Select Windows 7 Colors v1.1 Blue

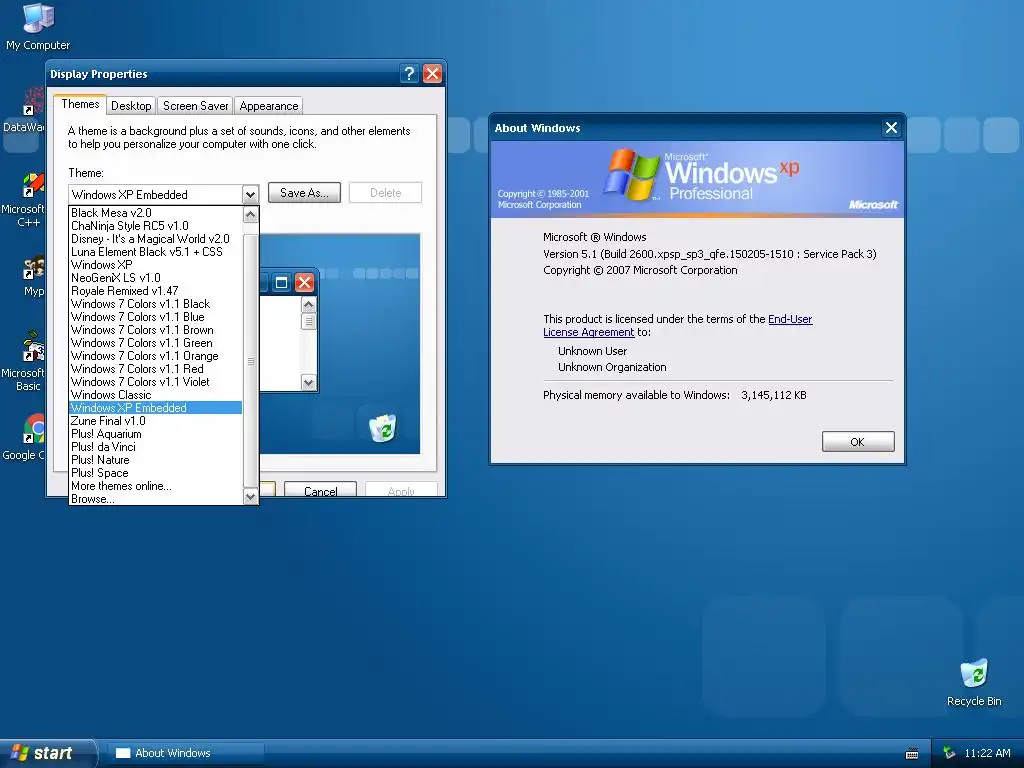tap(155, 317)
